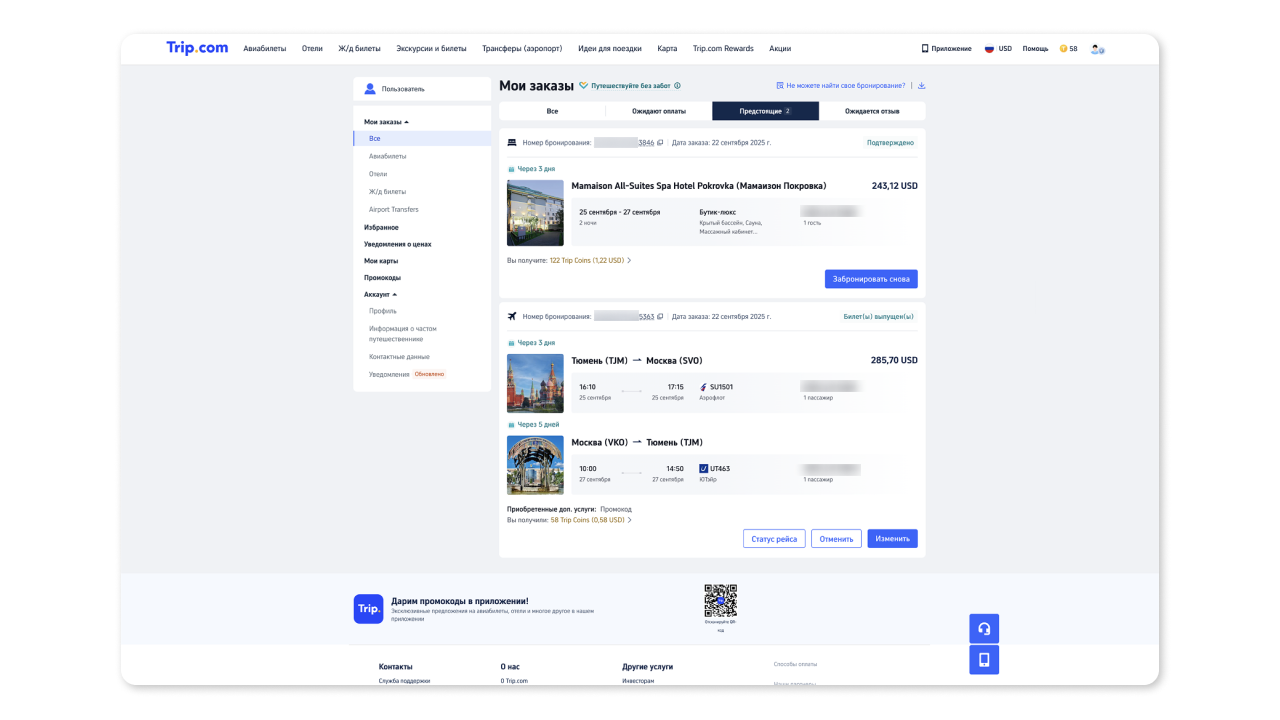Open the user avatar in the header
This screenshot has height=720, width=1280.
point(1097,48)
